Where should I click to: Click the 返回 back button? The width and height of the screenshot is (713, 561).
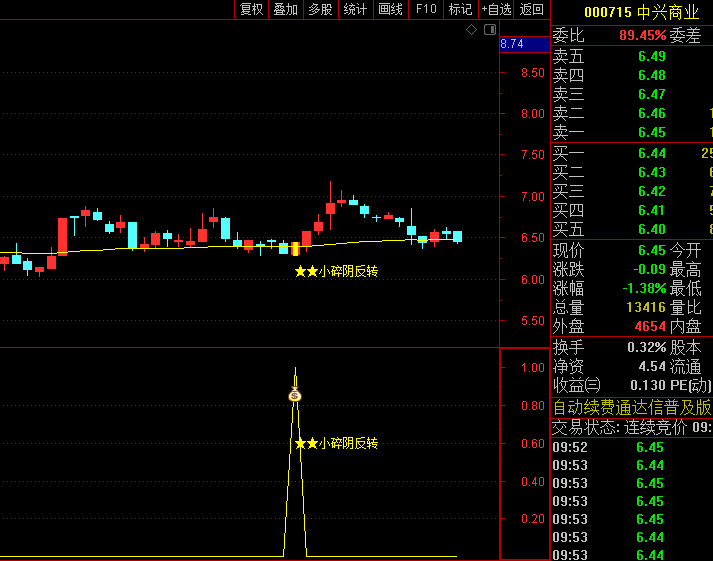pyautogui.click(x=531, y=9)
